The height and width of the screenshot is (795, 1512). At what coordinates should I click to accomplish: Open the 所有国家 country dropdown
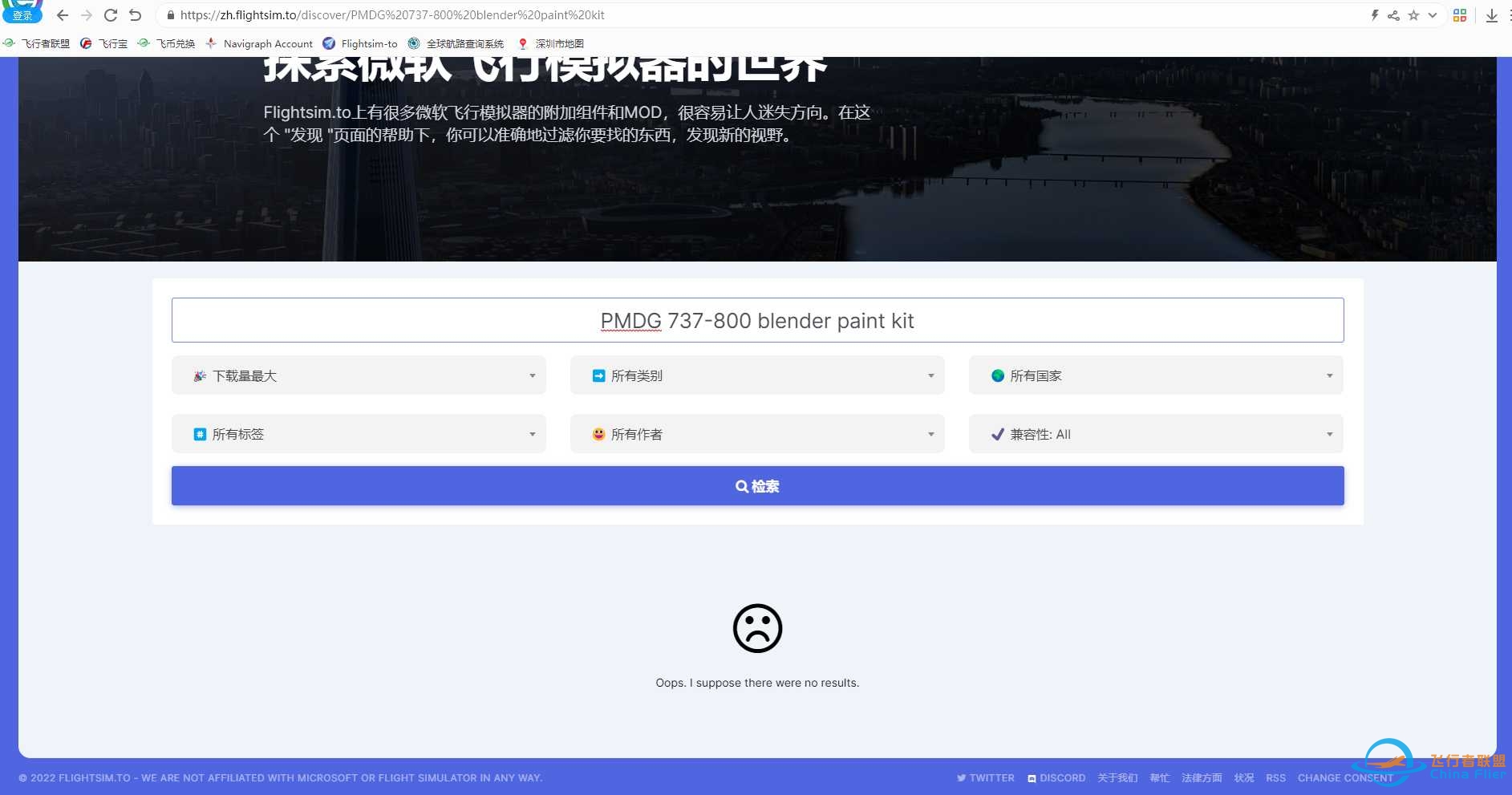(x=1155, y=375)
